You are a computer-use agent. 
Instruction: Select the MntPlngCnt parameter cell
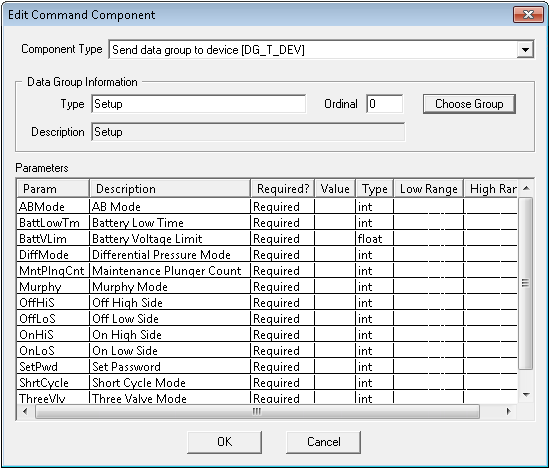pyautogui.click(x=53, y=270)
